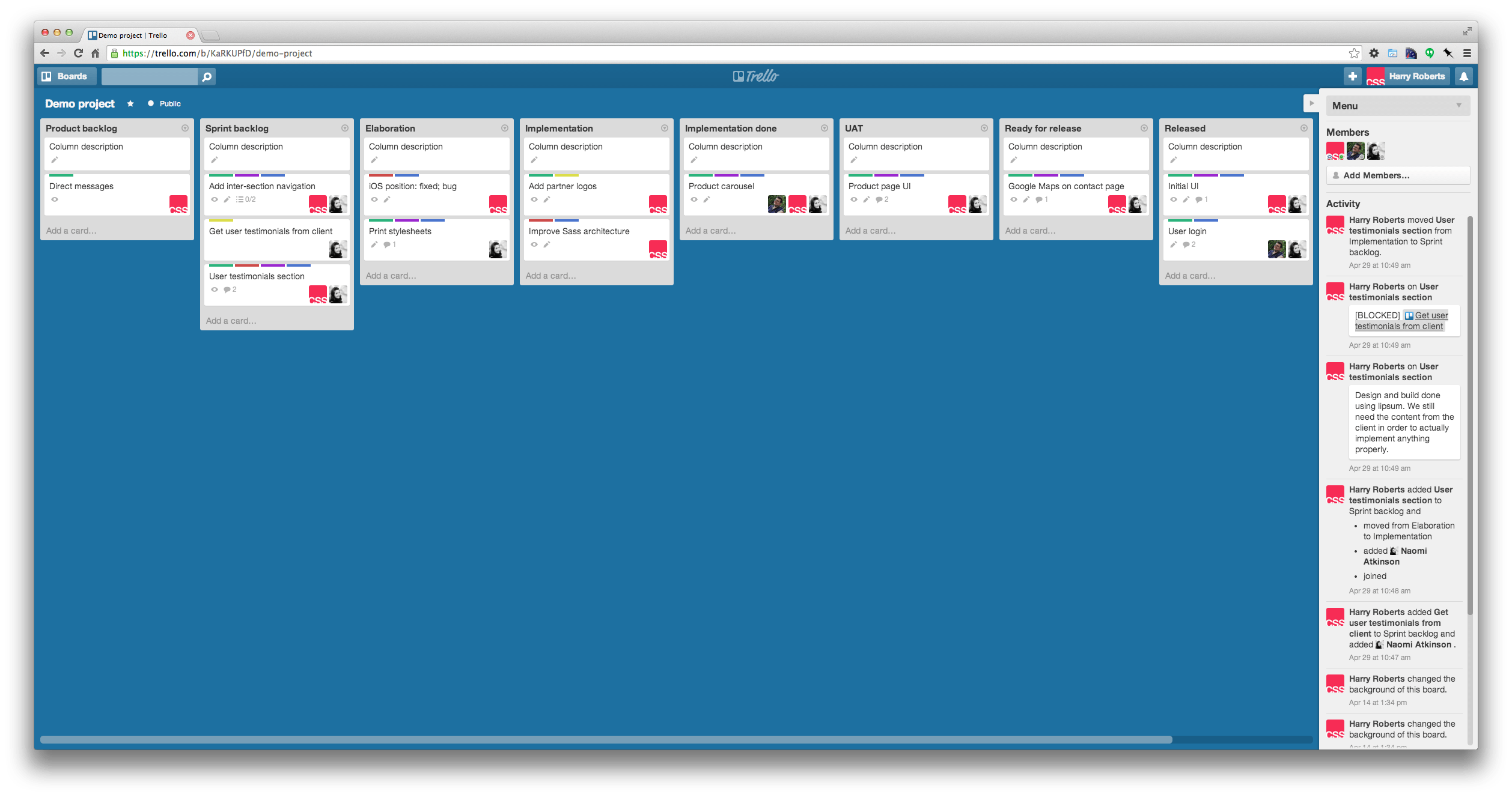This screenshot has width=1512, height=797.
Task: Click green label on Direct messages card
Action: coord(61,175)
